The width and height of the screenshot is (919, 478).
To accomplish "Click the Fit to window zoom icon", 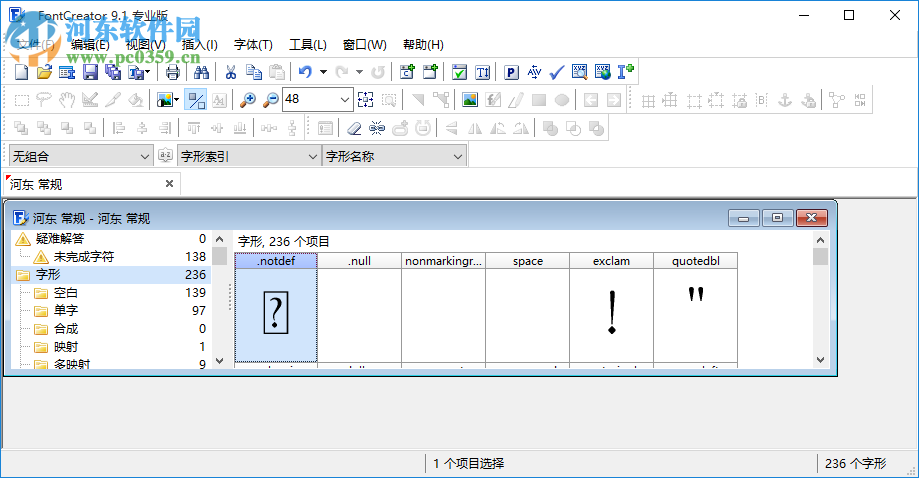I will [x=366, y=100].
